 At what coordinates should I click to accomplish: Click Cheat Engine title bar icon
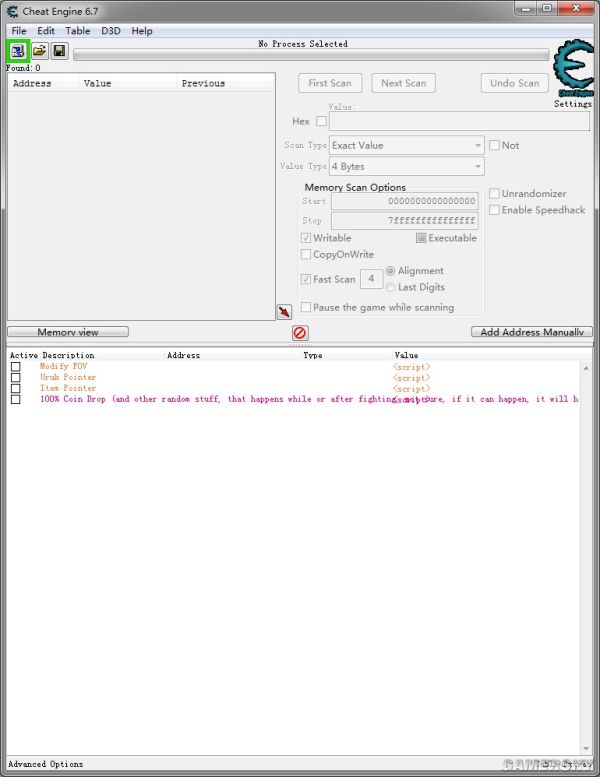coord(12,11)
